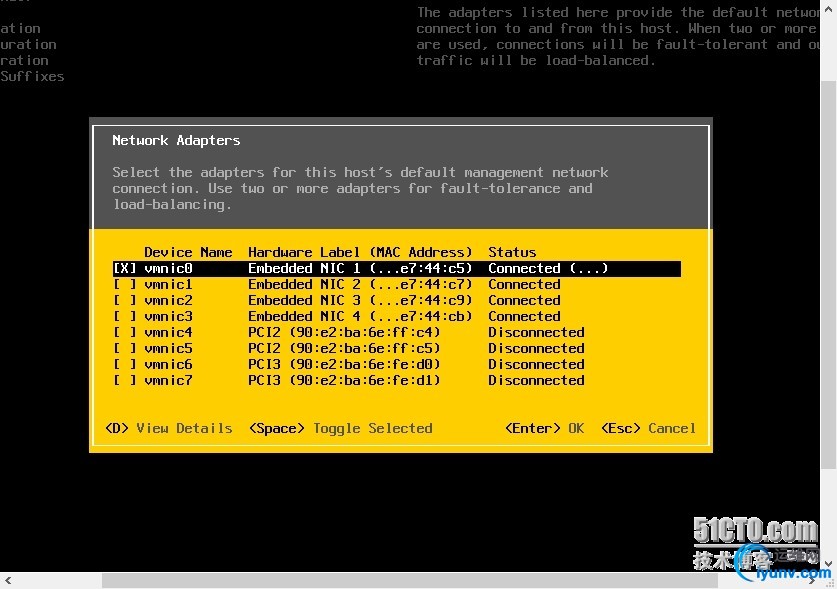Click <D> View Details option
This screenshot has width=837, height=589.
(169, 428)
